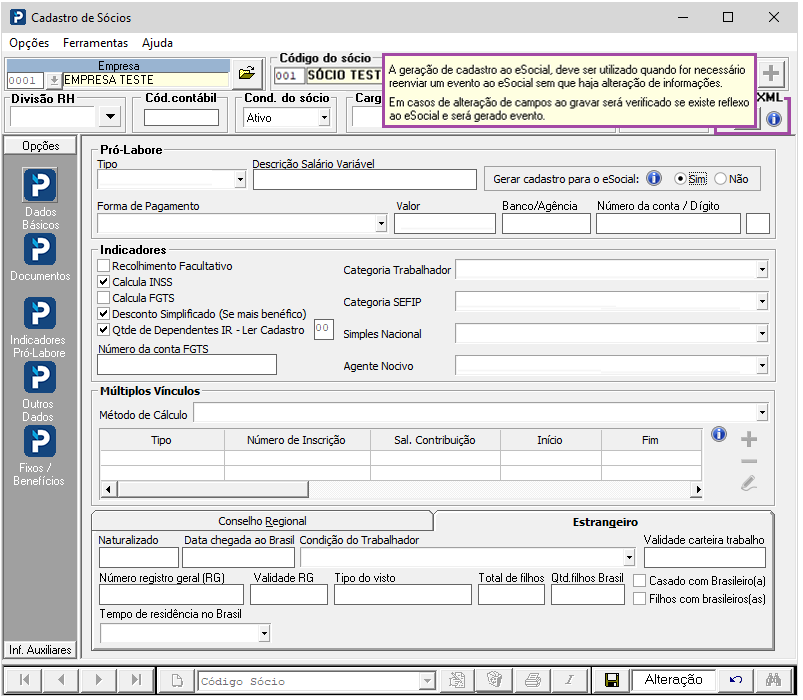The width and height of the screenshot is (803, 700).
Task: Click Tipo column header in vínculos table
Action: [161, 440]
